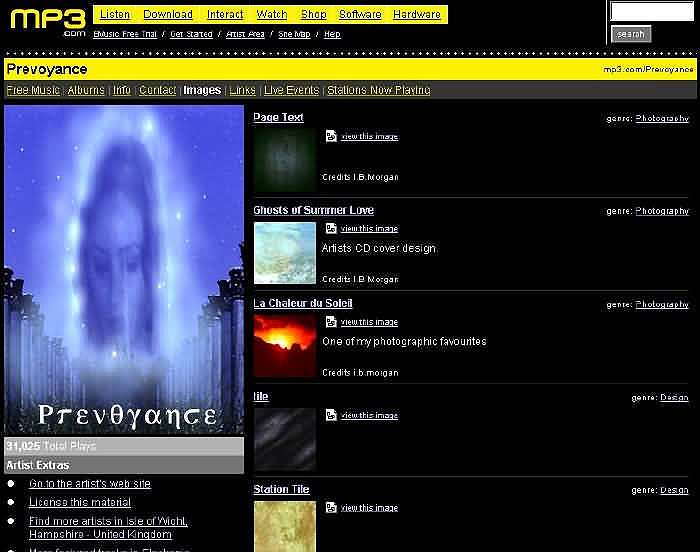700x552 pixels.
Task: Click Photography genre for Ghosts of Summer Love
Action: [662, 211]
